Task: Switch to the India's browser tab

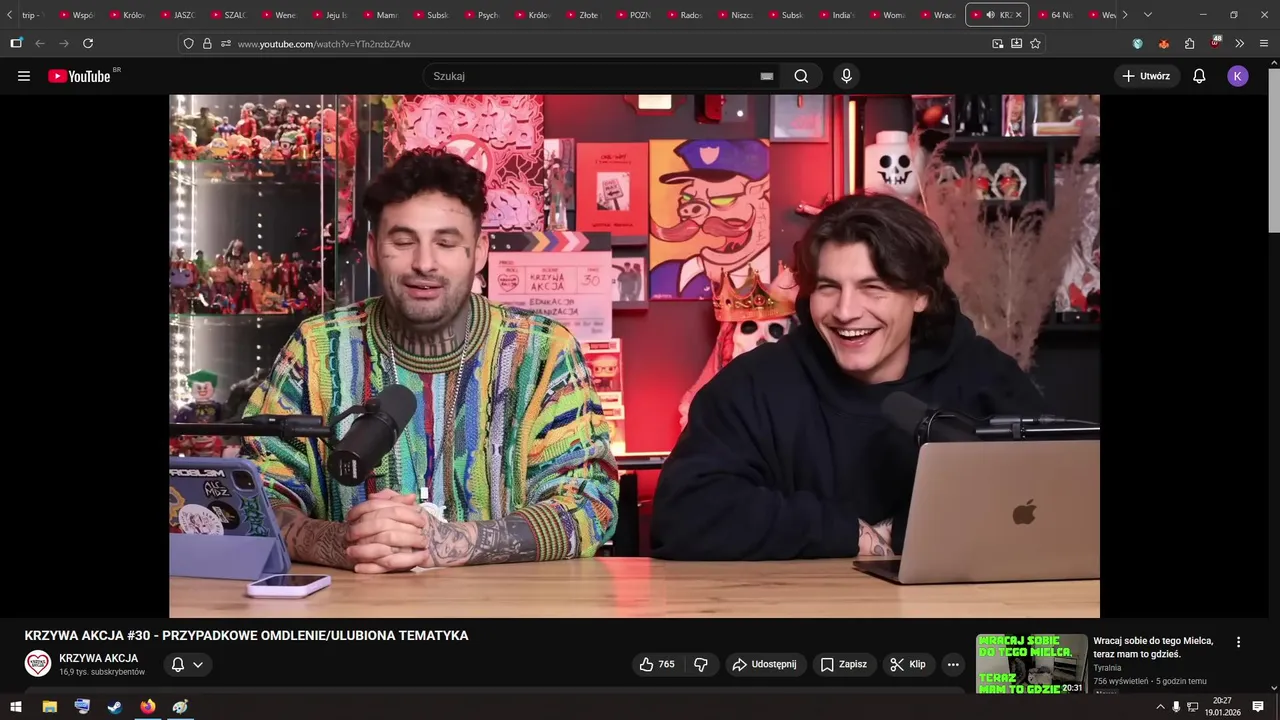Action: click(x=836, y=15)
